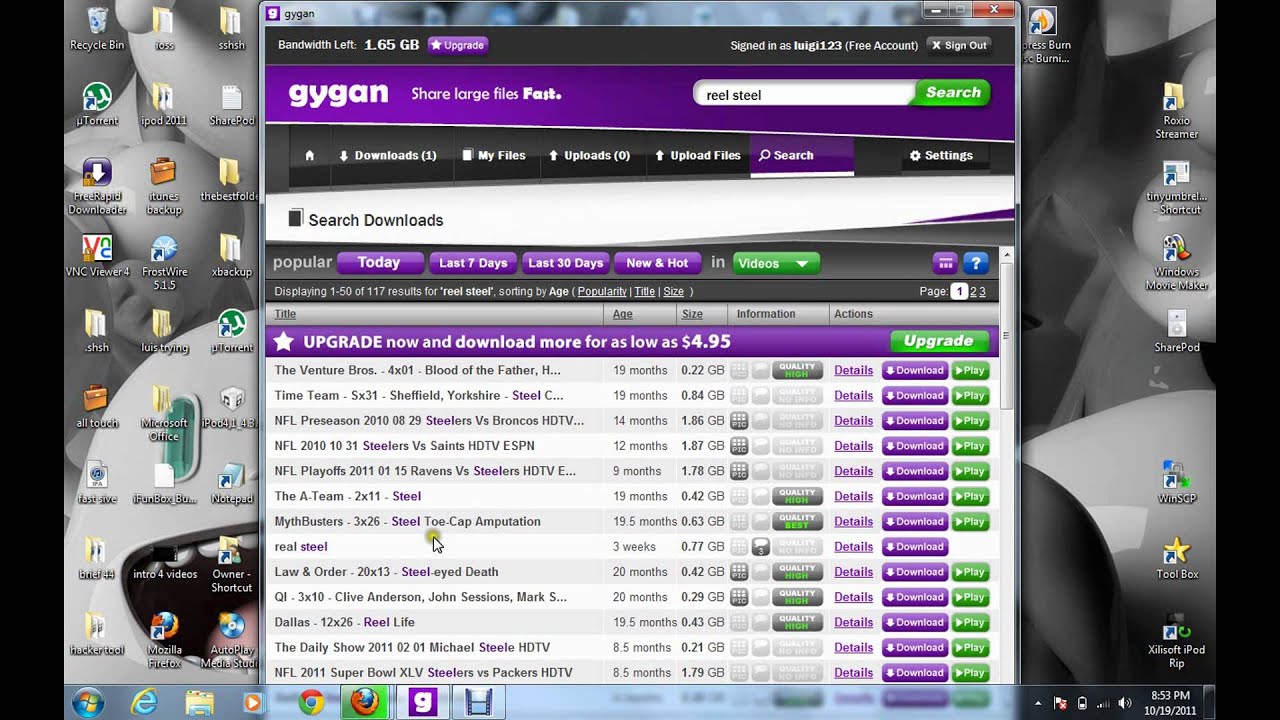Image resolution: width=1280 pixels, height=720 pixels.
Task: Open the blue help question mark icon
Action: pos(976,263)
